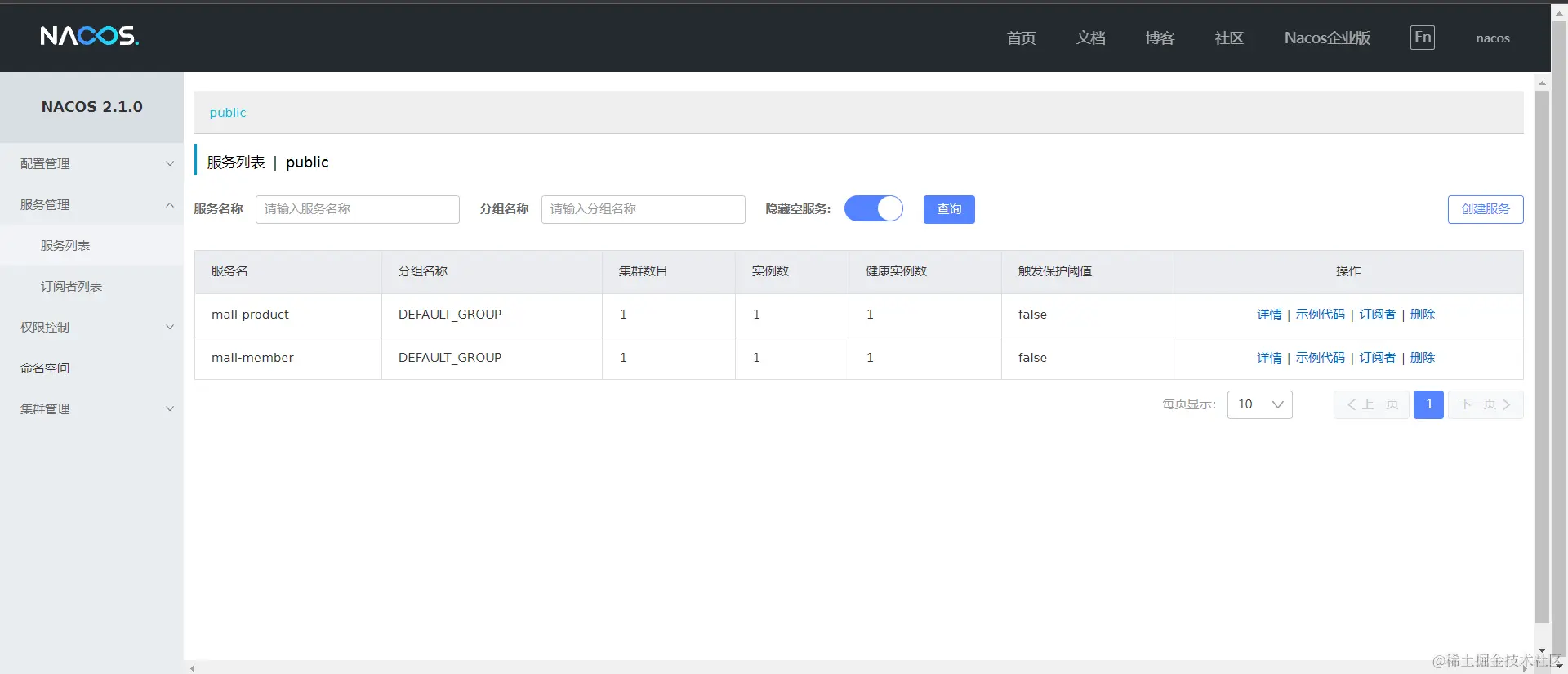Expand the 权限控制 menu chevron
Image resolution: width=1568 pixels, height=674 pixels.
pyautogui.click(x=170, y=327)
